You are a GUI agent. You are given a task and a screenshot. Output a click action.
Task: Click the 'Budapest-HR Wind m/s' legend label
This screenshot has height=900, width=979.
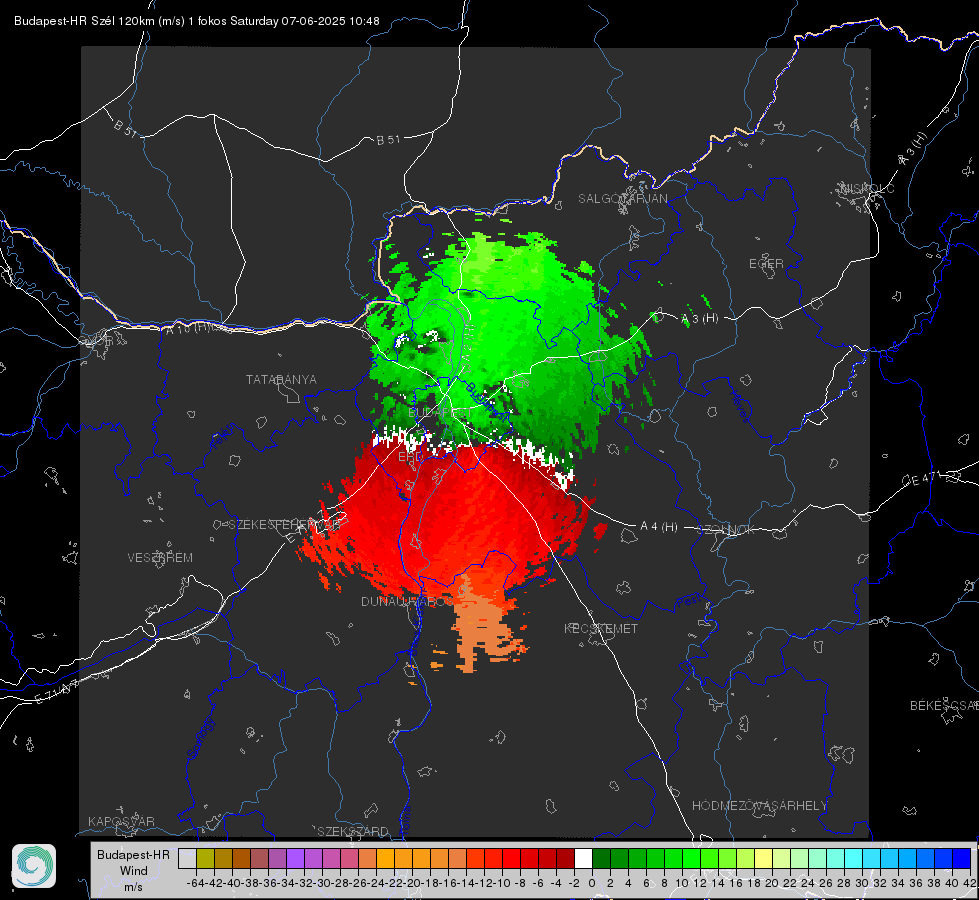point(133,870)
